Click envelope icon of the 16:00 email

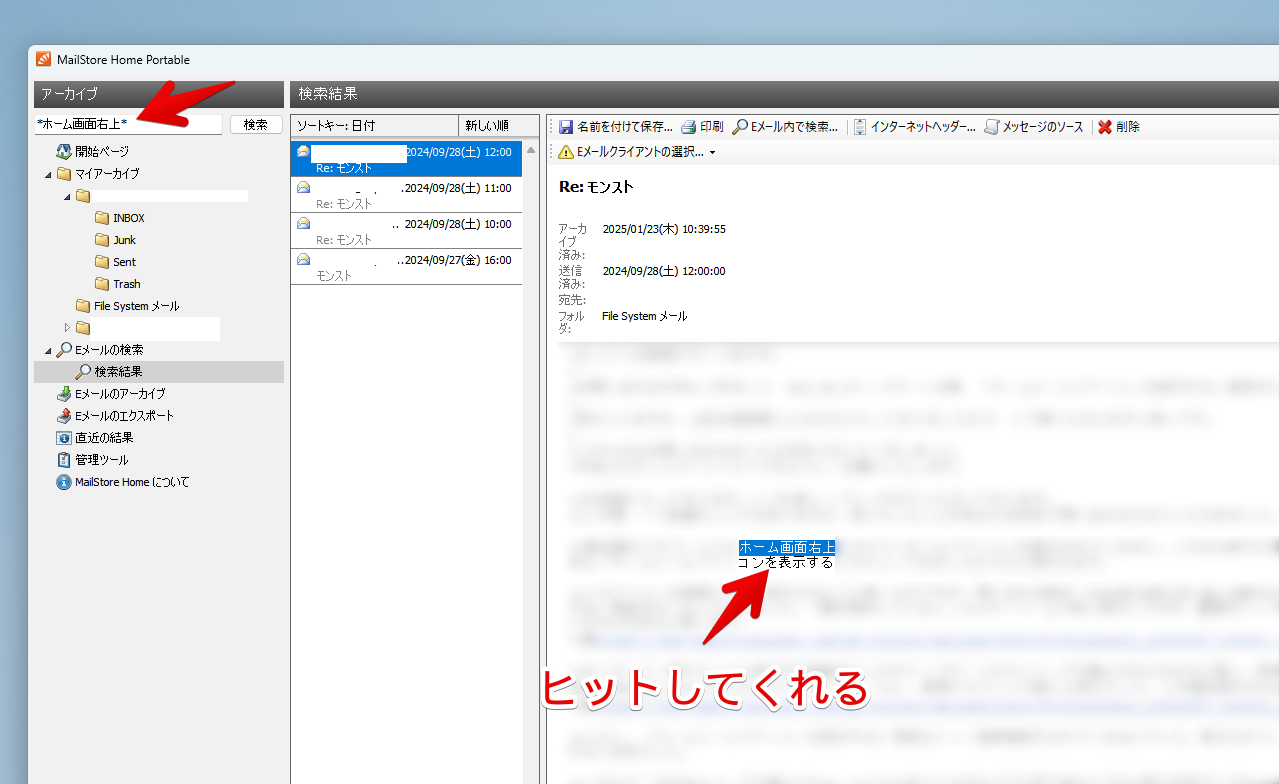pyautogui.click(x=303, y=259)
